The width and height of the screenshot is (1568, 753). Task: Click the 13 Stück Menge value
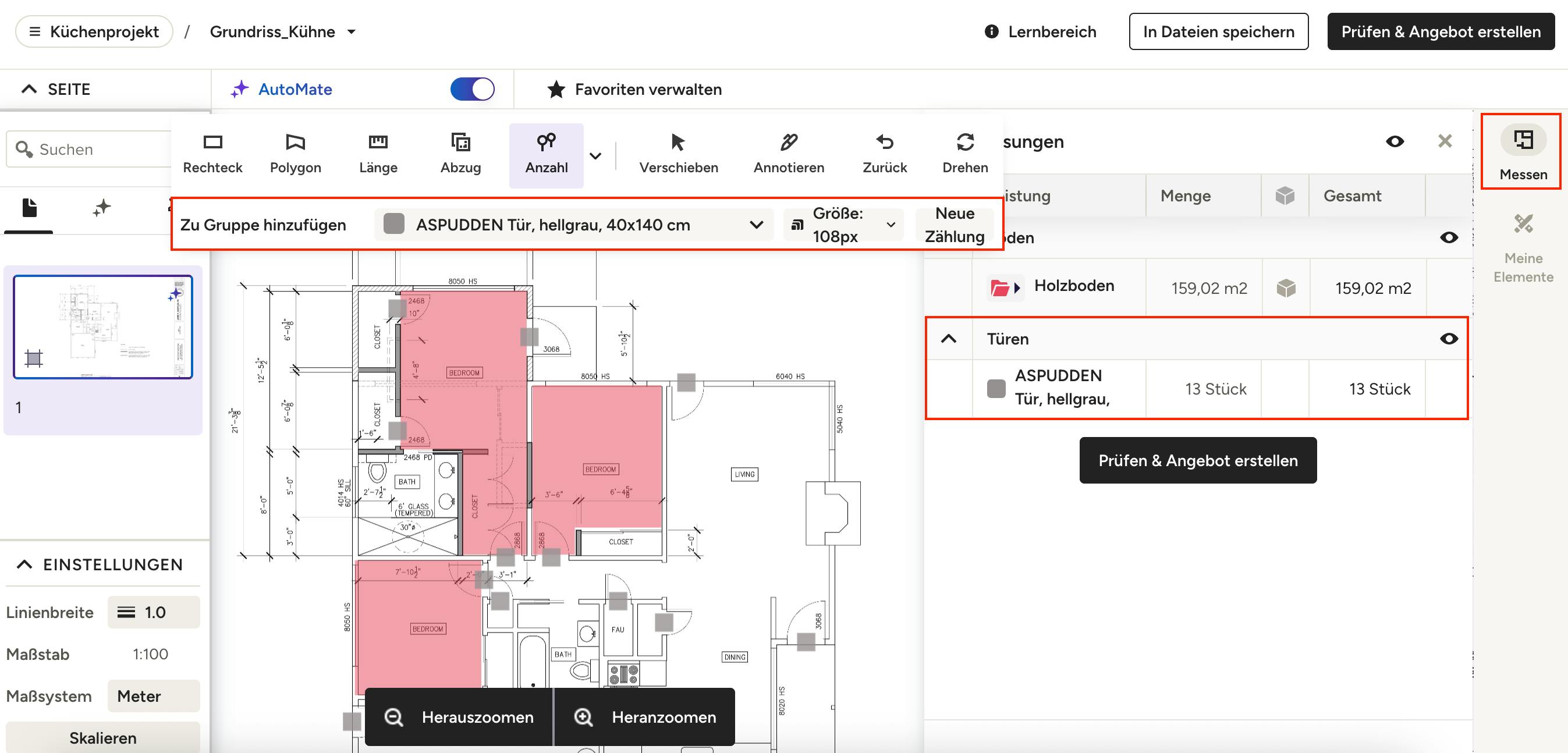click(1215, 389)
